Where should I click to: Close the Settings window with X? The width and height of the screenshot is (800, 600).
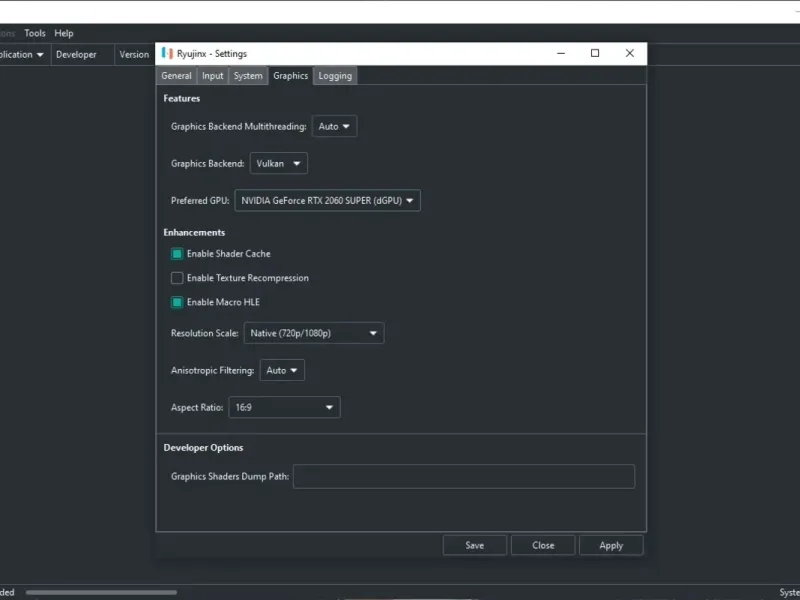click(630, 54)
